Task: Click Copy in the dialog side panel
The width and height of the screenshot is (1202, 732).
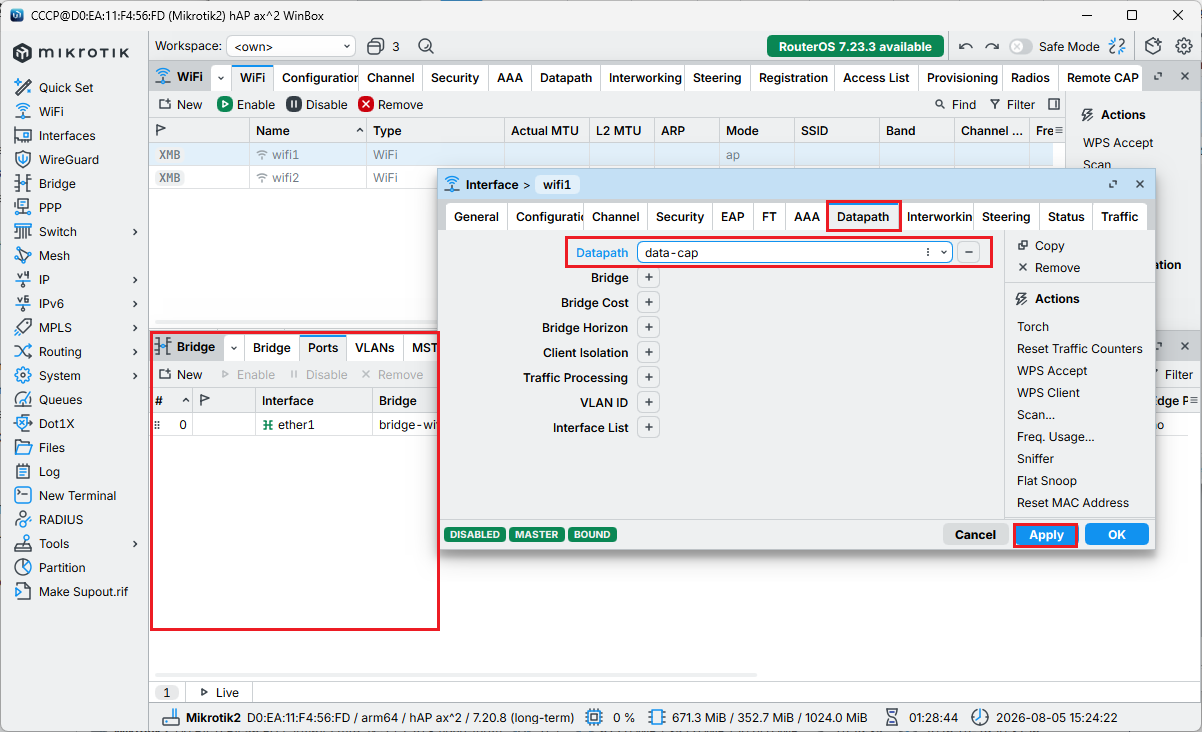Action: pos(1041,246)
